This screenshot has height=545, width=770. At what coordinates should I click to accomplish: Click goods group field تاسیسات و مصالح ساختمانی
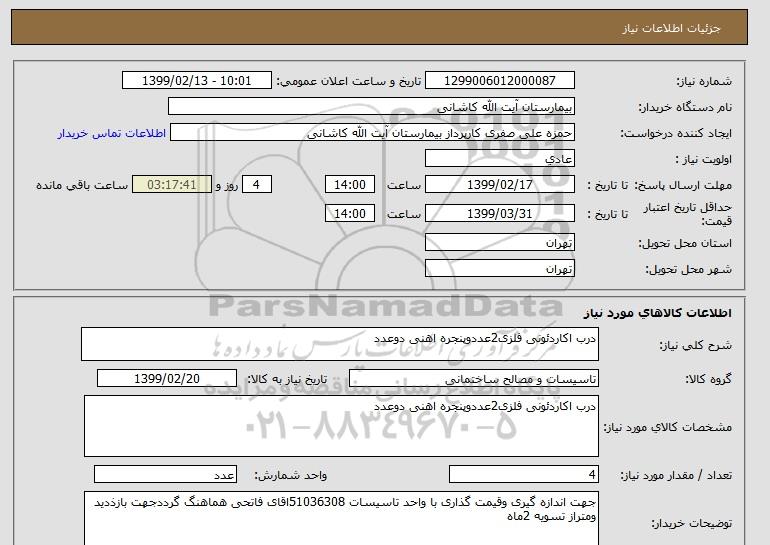(474, 379)
